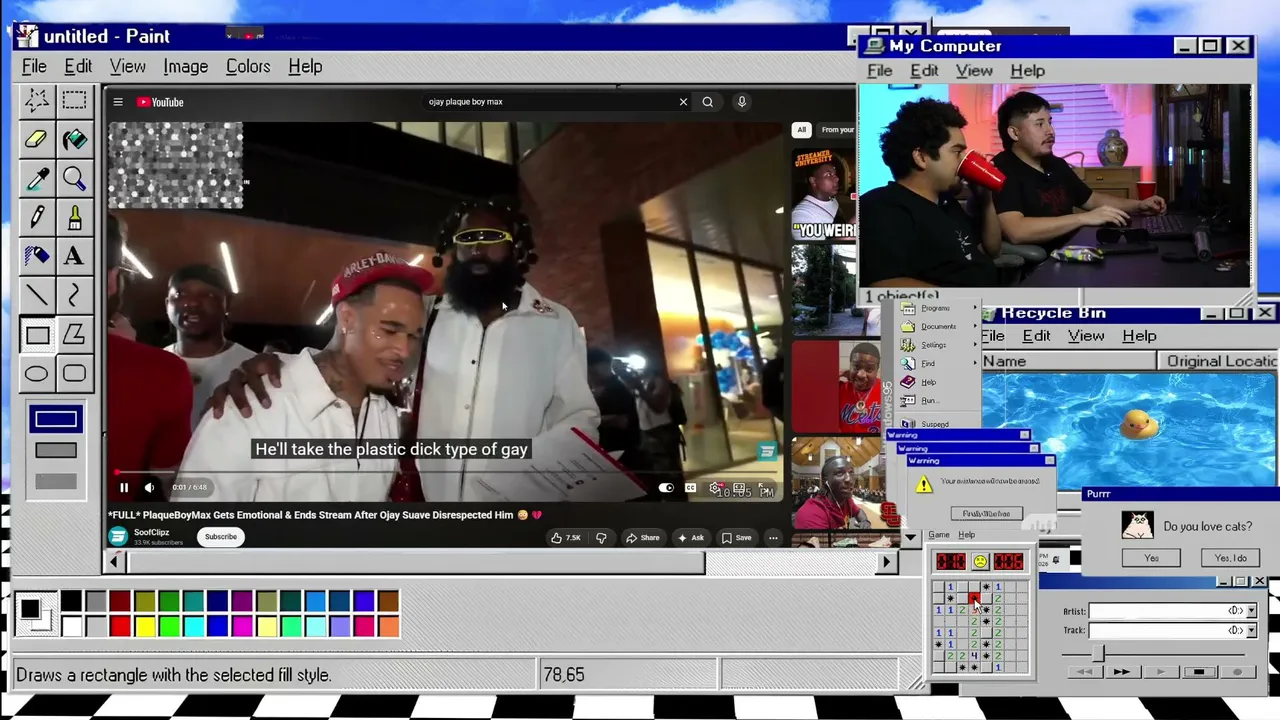The height and width of the screenshot is (720, 1280).
Task: Pause the YouTube video
Action: click(x=124, y=488)
